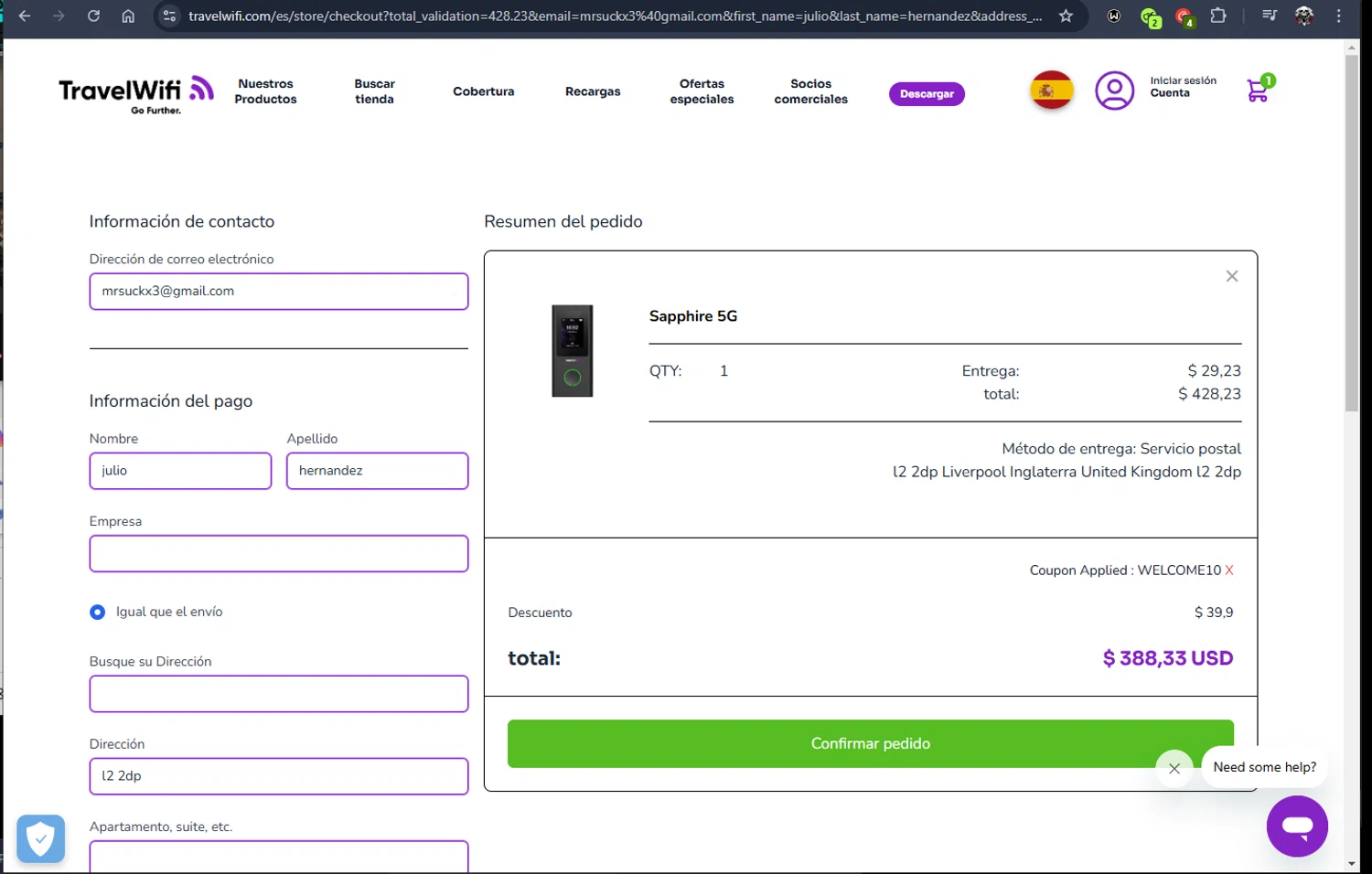Click the 'Resumen del pedido' heading

click(563, 222)
